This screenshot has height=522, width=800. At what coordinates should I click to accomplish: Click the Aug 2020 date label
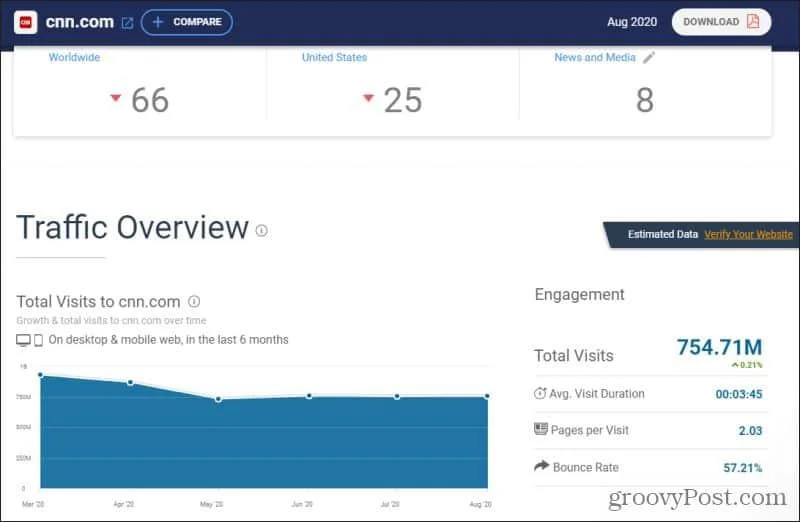tap(632, 22)
